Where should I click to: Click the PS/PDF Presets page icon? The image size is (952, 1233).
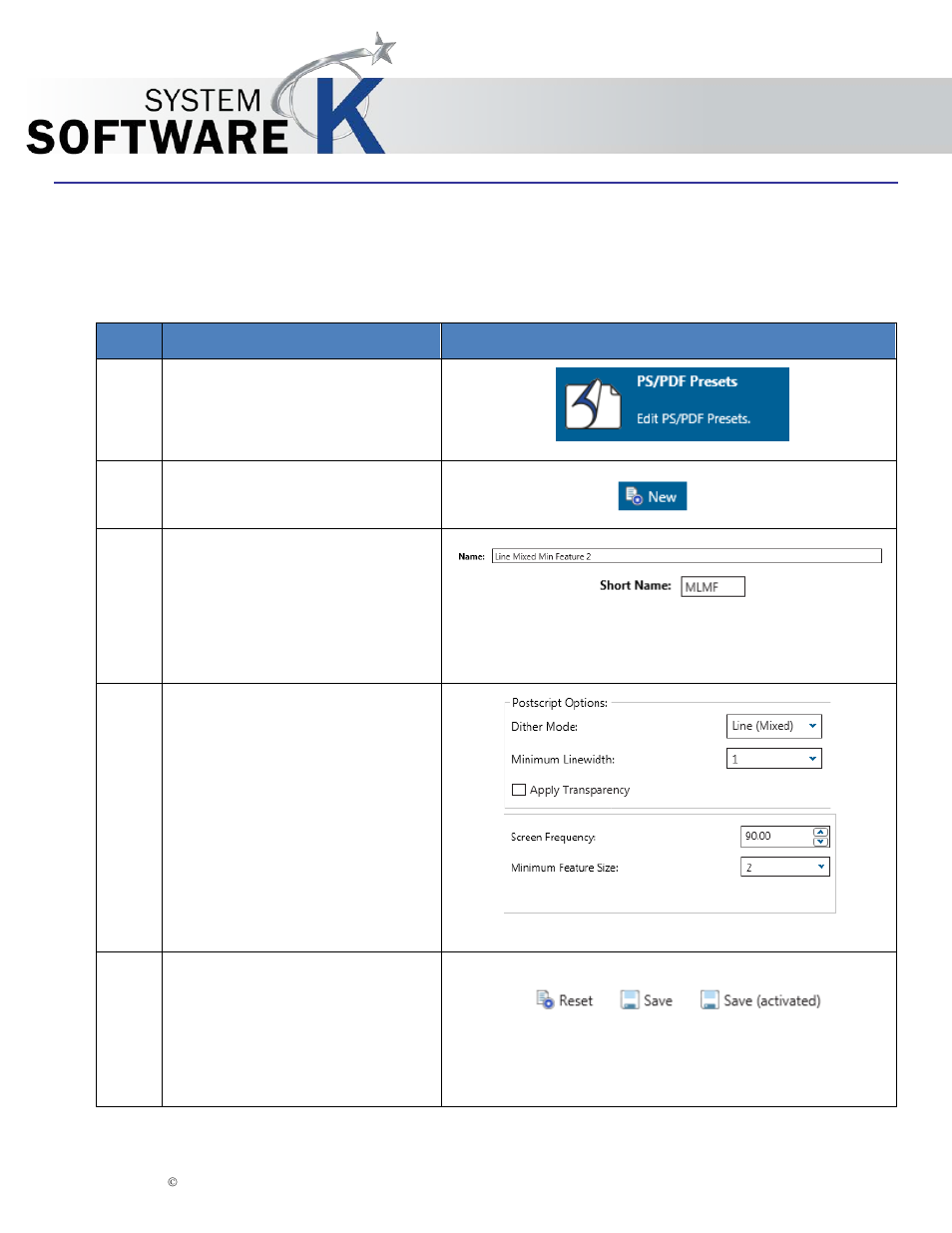click(x=593, y=404)
